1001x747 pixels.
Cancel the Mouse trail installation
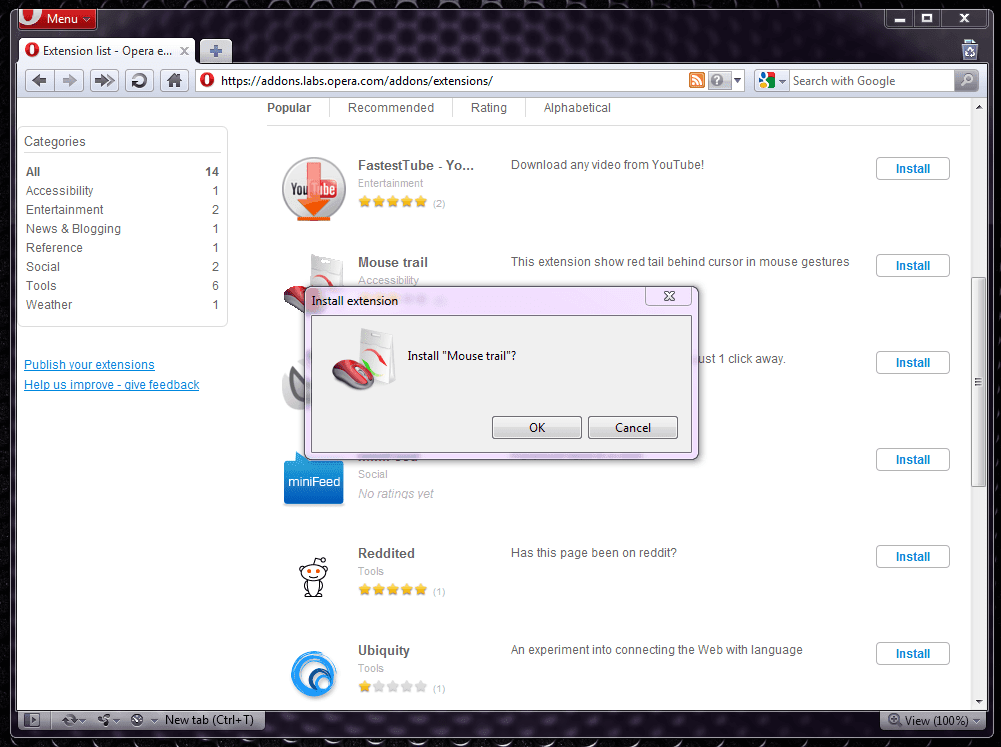[x=633, y=428]
